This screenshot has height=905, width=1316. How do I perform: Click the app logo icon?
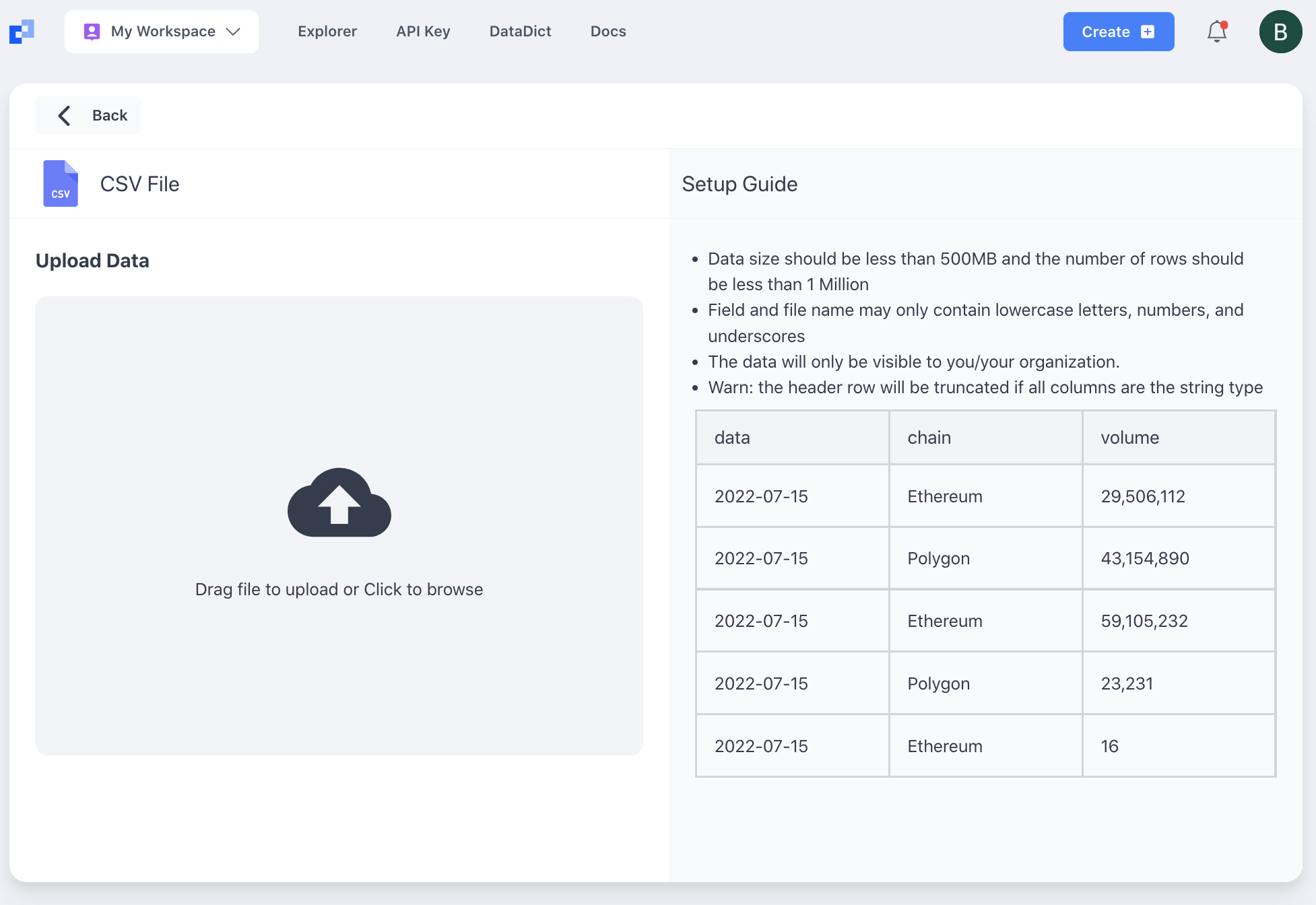(22, 32)
